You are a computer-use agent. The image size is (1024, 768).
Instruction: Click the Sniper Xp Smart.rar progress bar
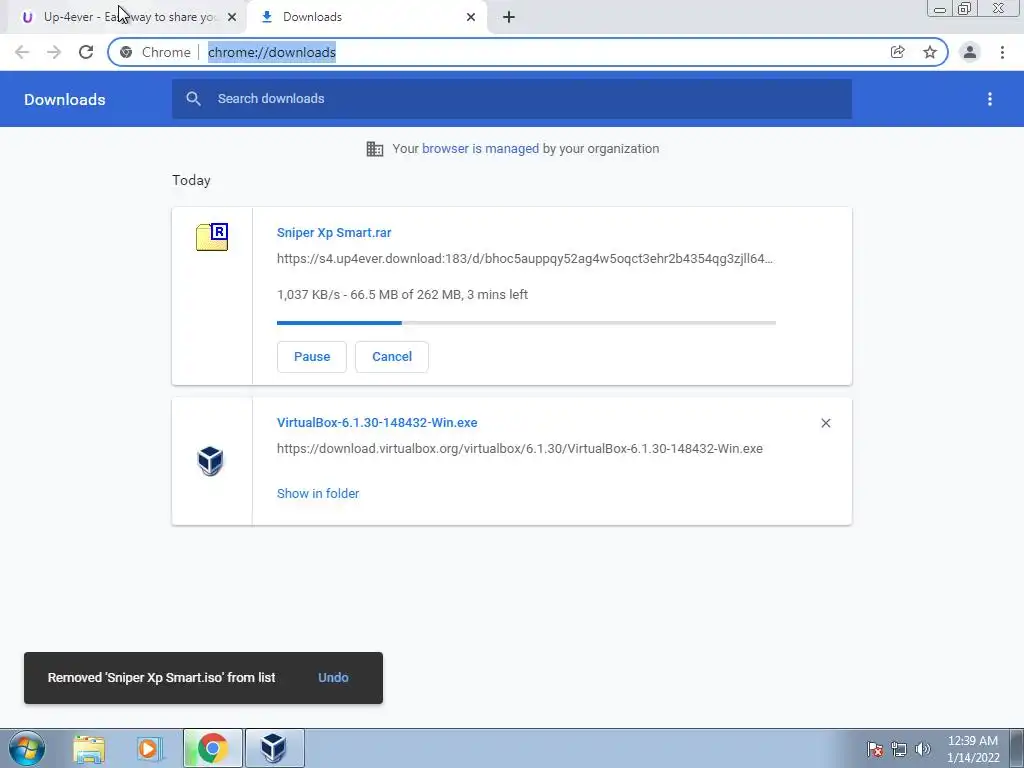click(x=526, y=323)
